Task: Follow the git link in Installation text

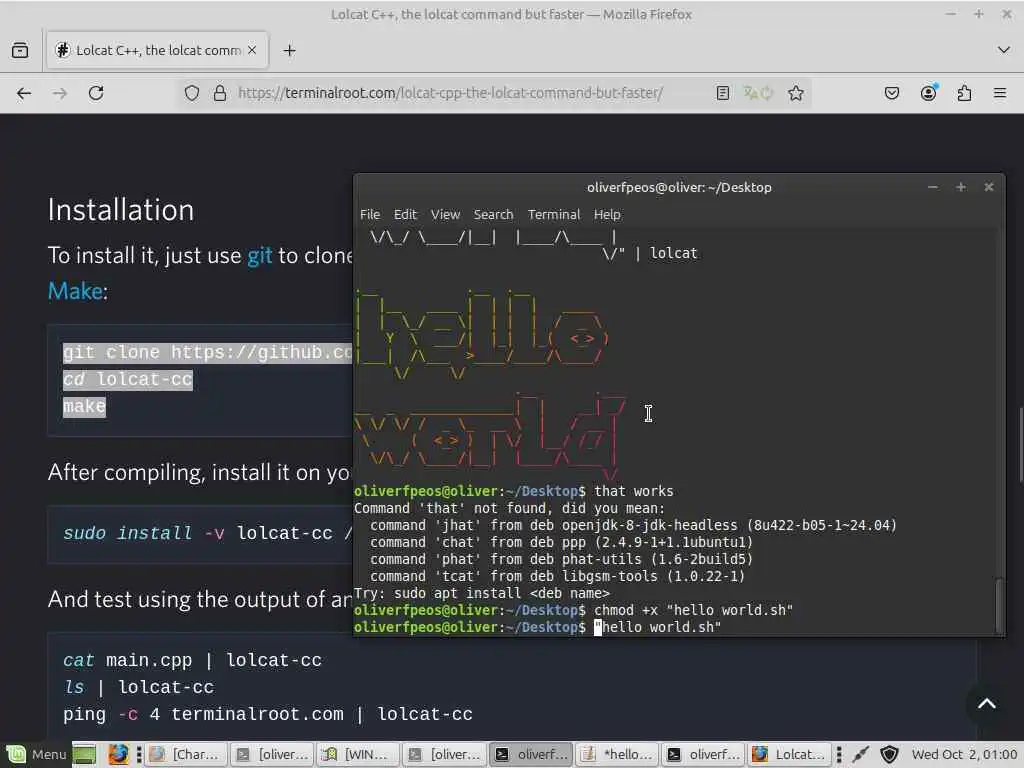Action: click(x=259, y=255)
